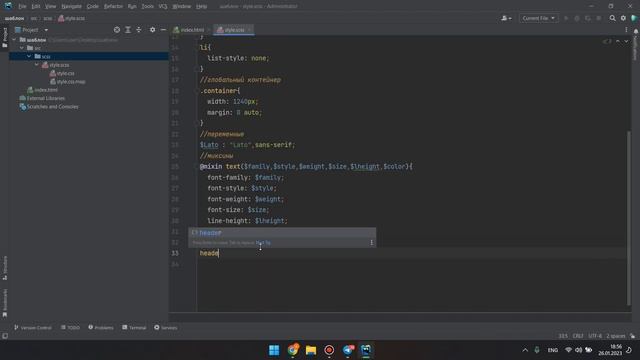This screenshot has height=360, width=640.
Task: Toggle tool window bars bottom-left icon
Action: pyautogui.click(x=5, y=336)
